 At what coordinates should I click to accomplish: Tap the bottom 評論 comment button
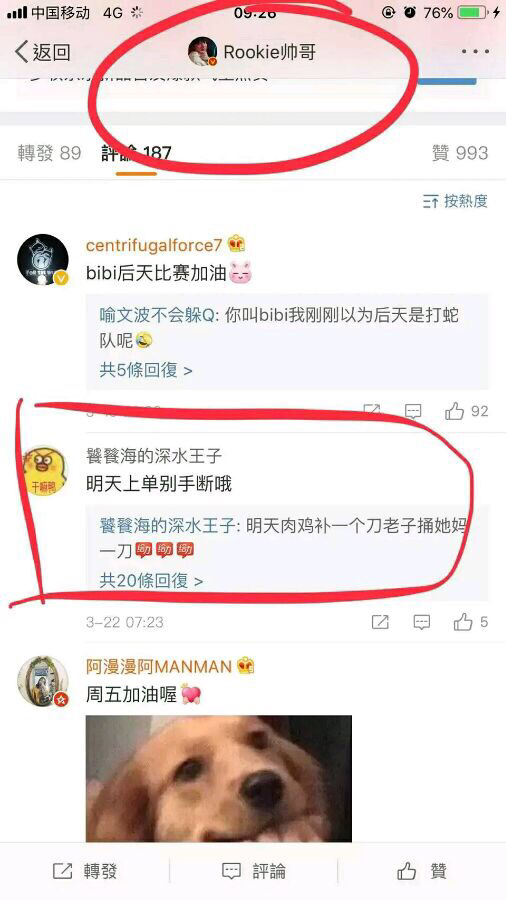254,871
